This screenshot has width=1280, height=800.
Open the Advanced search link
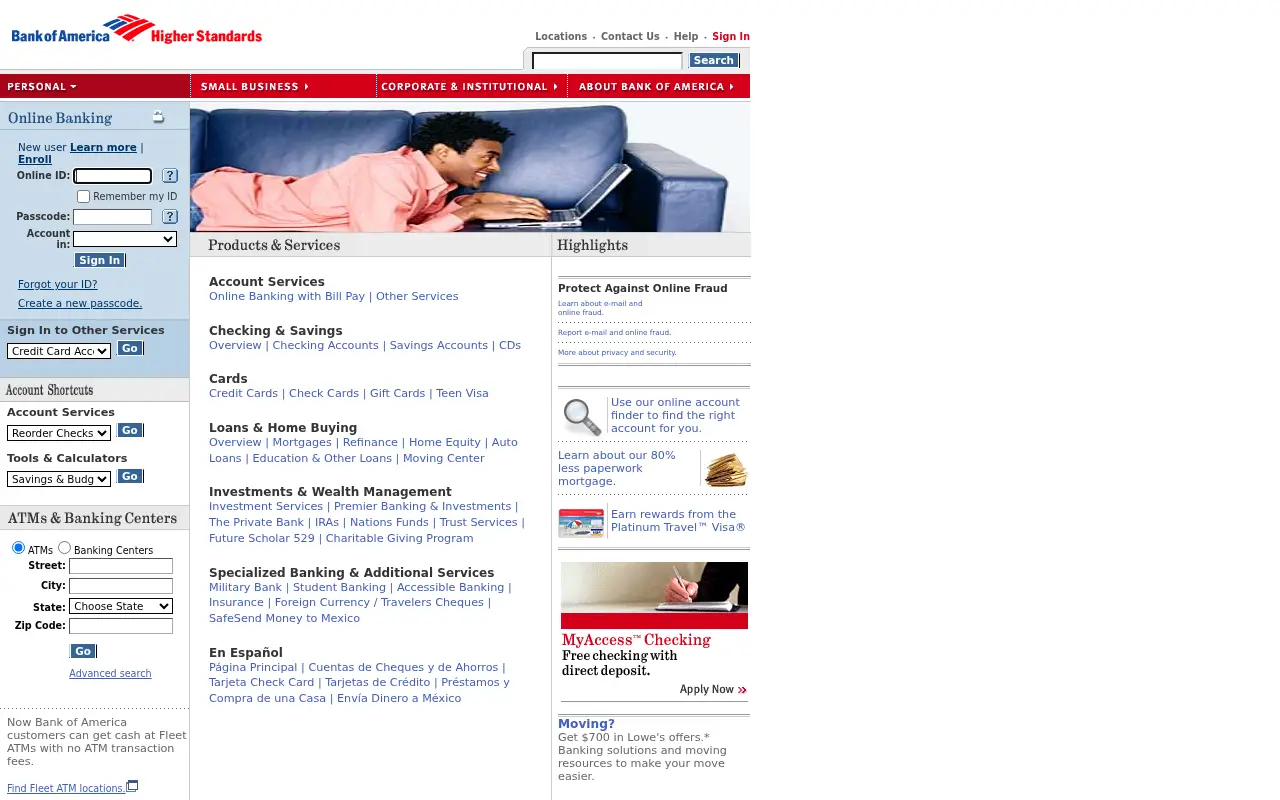(110, 674)
